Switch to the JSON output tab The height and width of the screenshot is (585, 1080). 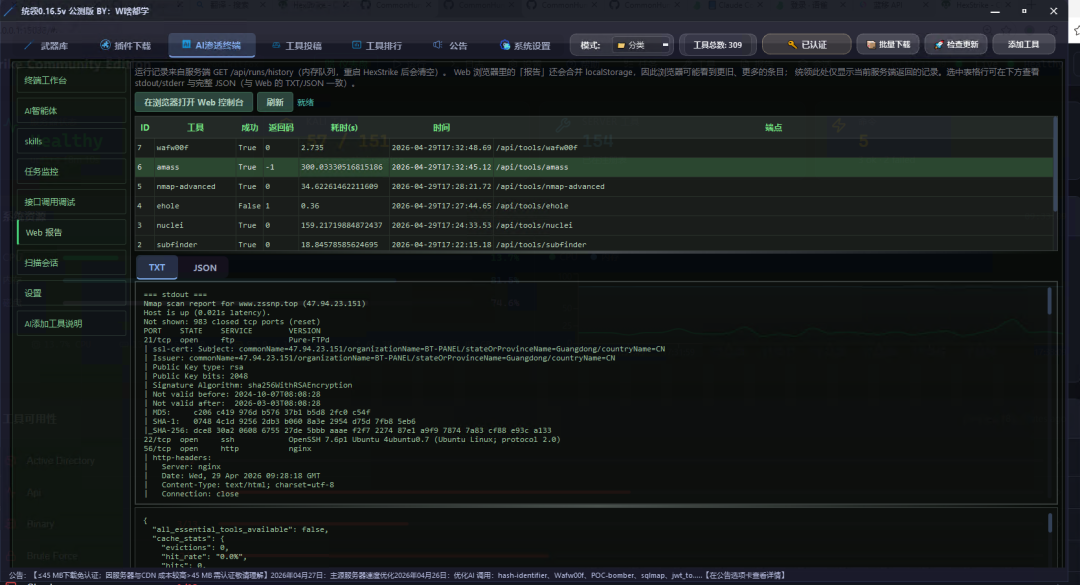pyautogui.click(x=205, y=267)
